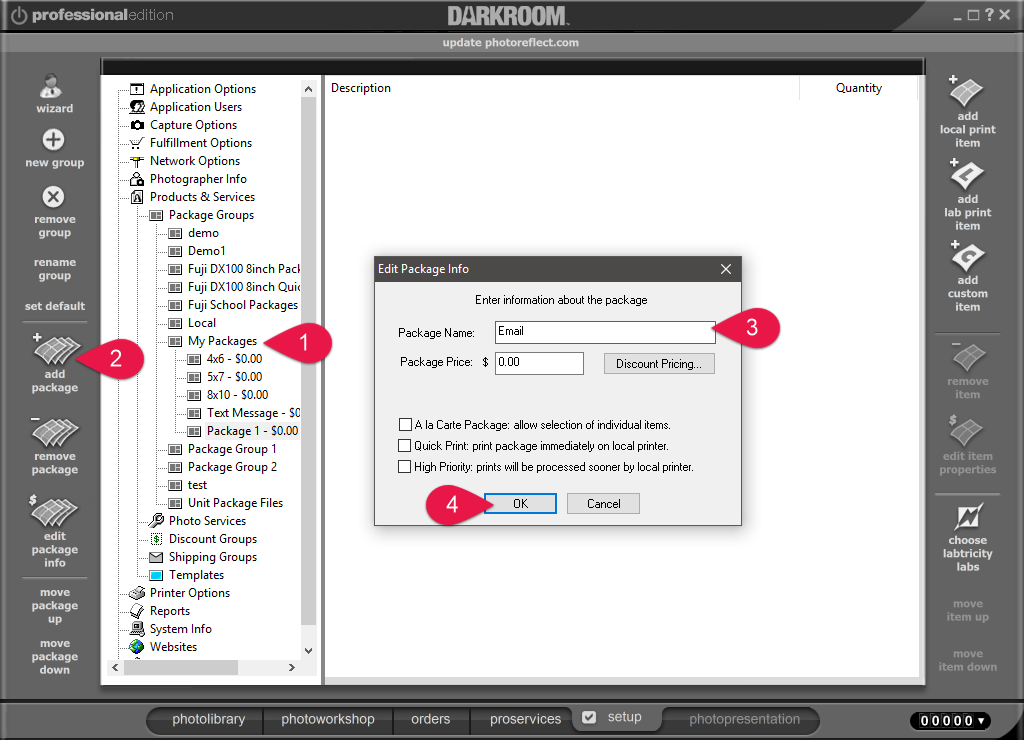Image resolution: width=1024 pixels, height=740 pixels.
Task: Enable the Quick Print checkbox
Action: click(405, 445)
